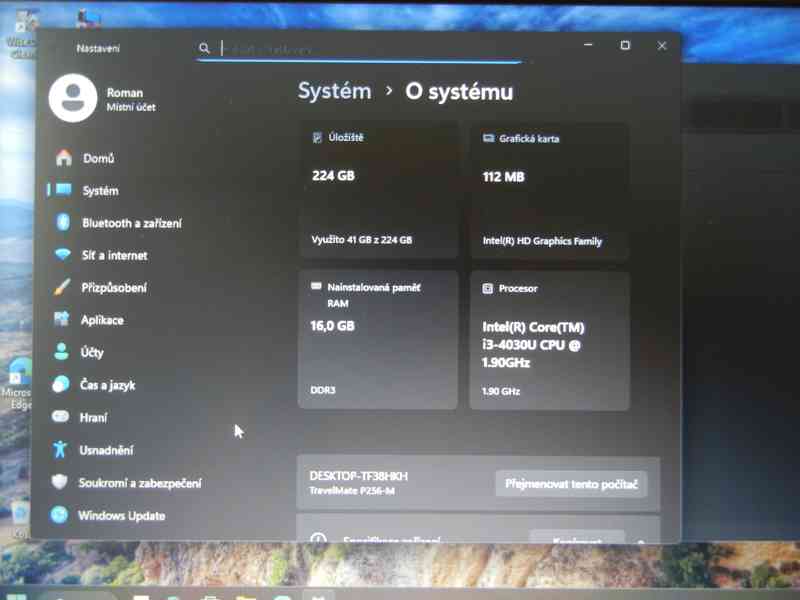Open Usnadnění accessibility icon
Screen dimensions: 800x600
(60, 449)
